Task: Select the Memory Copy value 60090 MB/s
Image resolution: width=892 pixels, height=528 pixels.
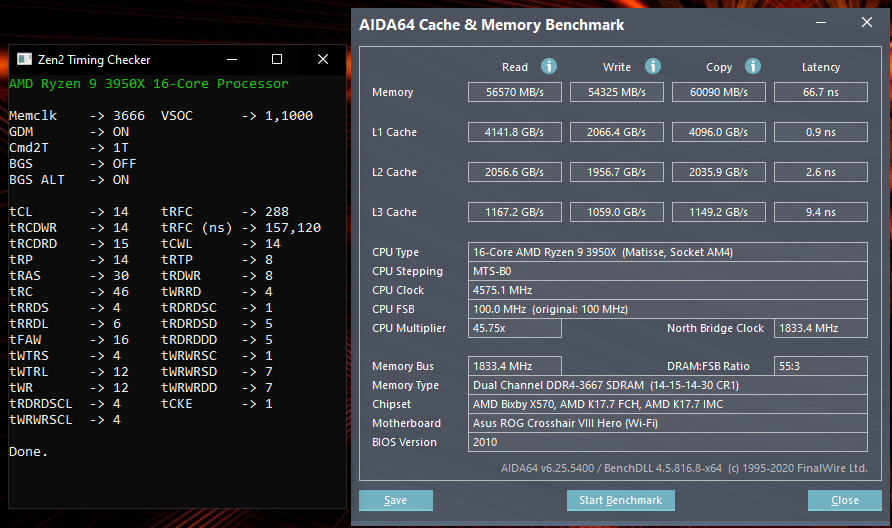Action: coord(718,92)
